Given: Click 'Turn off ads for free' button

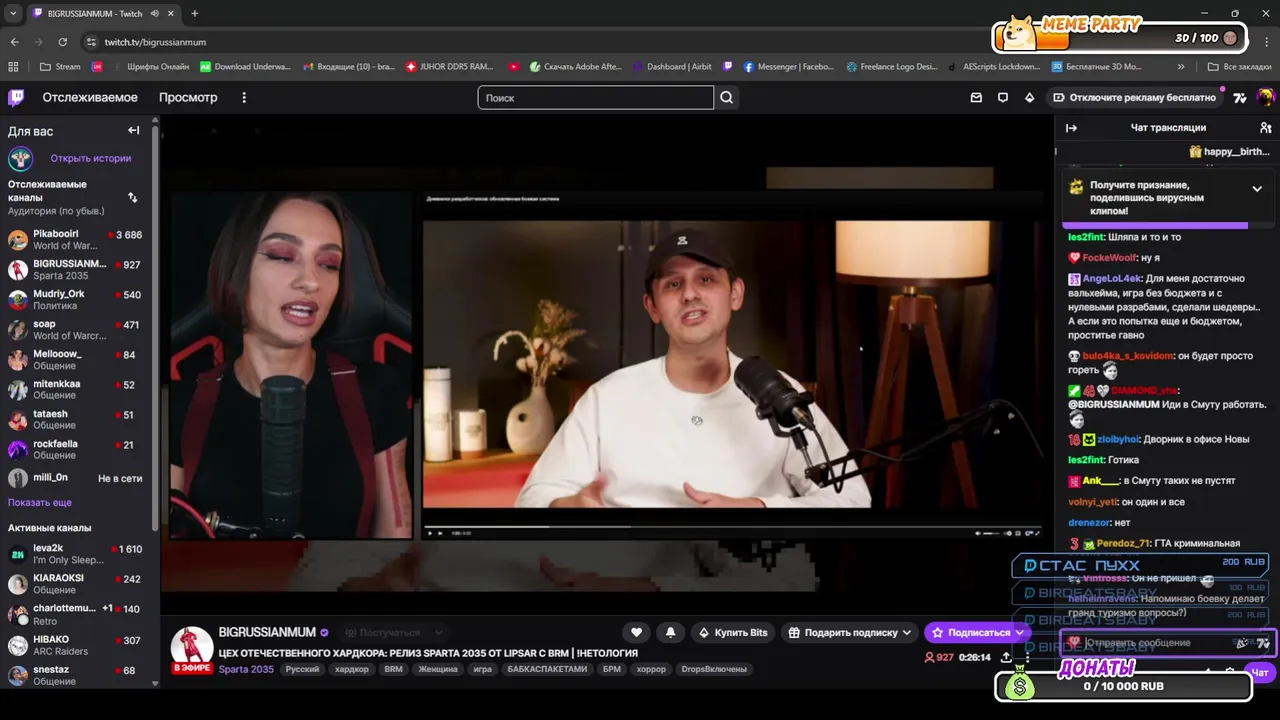Looking at the screenshot, I should click(x=1135, y=97).
